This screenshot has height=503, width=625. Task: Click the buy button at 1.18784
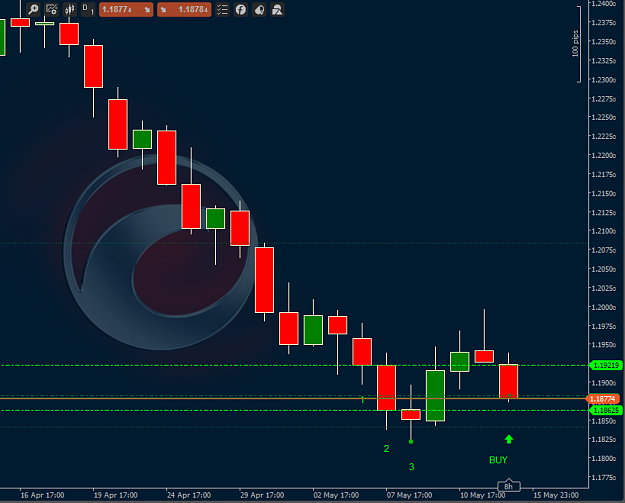[184, 9]
